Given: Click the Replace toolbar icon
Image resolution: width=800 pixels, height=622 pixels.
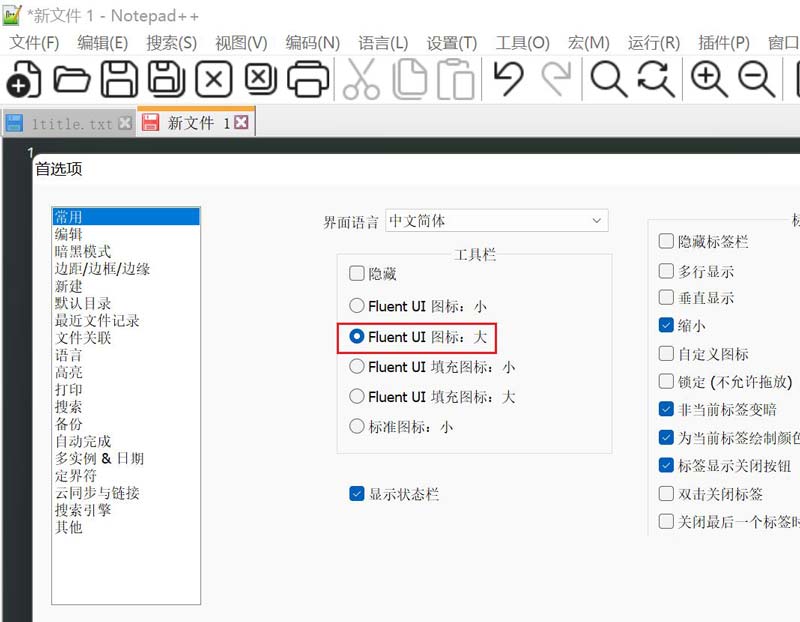Looking at the screenshot, I should pos(656,79).
